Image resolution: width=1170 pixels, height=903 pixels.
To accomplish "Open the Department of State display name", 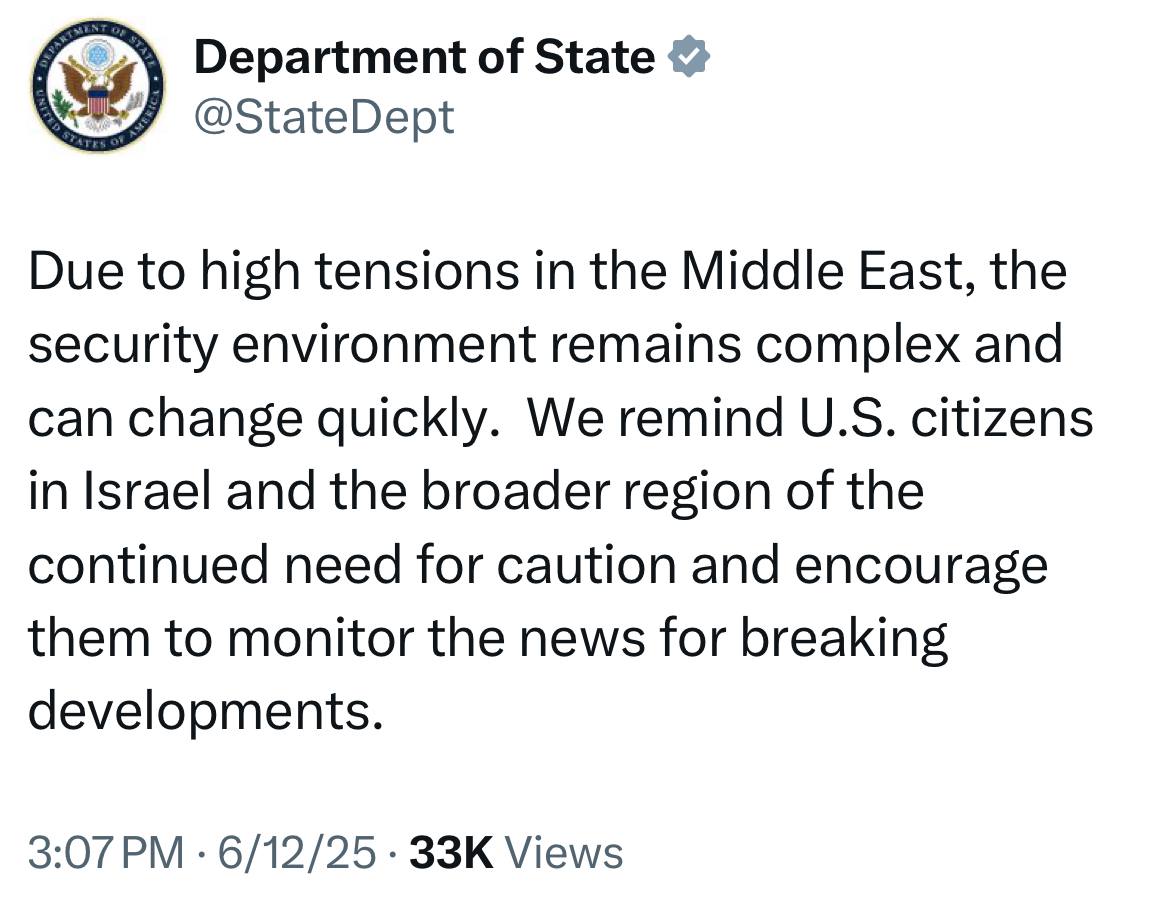I will pyautogui.click(x=424, y=57).
